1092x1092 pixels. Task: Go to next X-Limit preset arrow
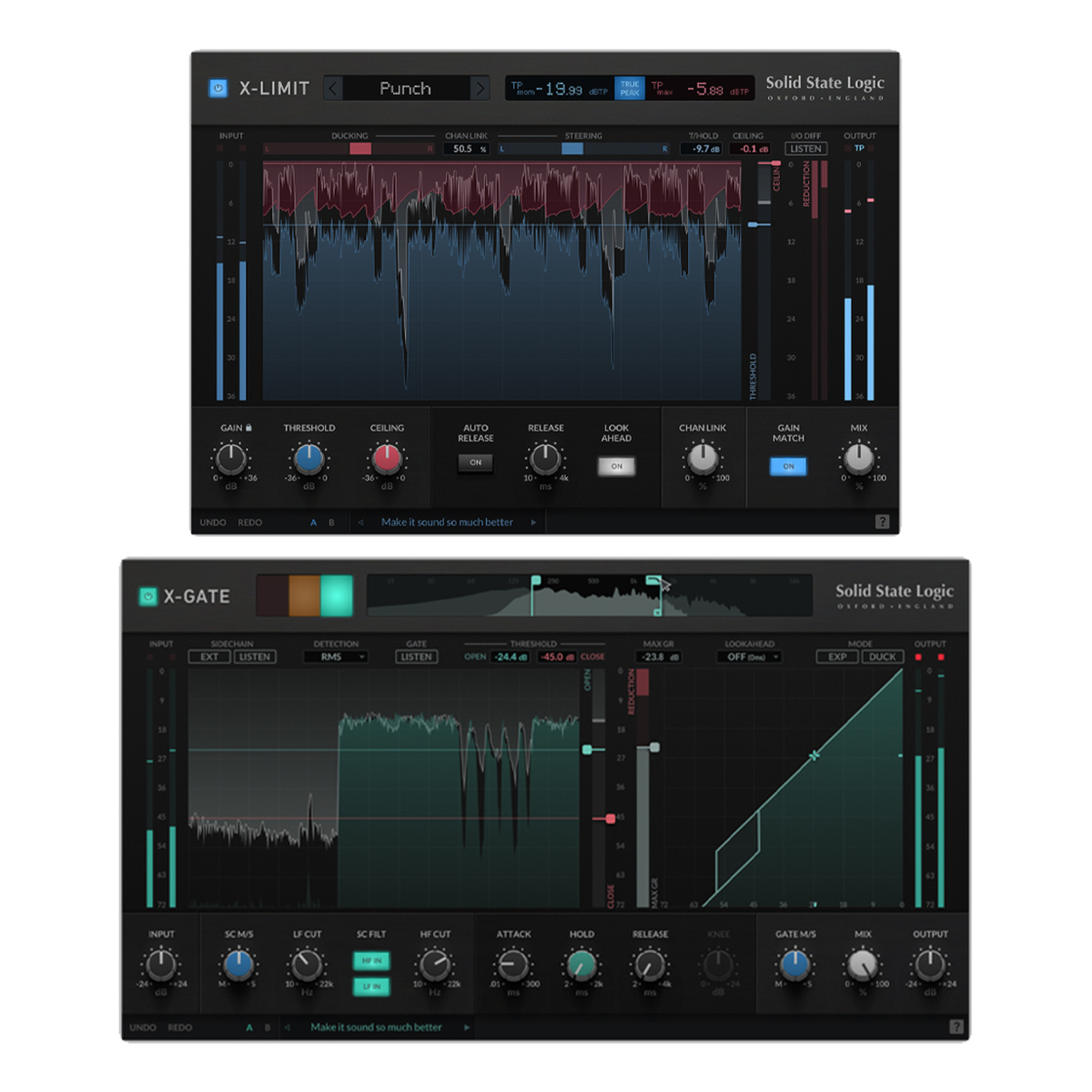pyautogui.click(x=480, y=88)
